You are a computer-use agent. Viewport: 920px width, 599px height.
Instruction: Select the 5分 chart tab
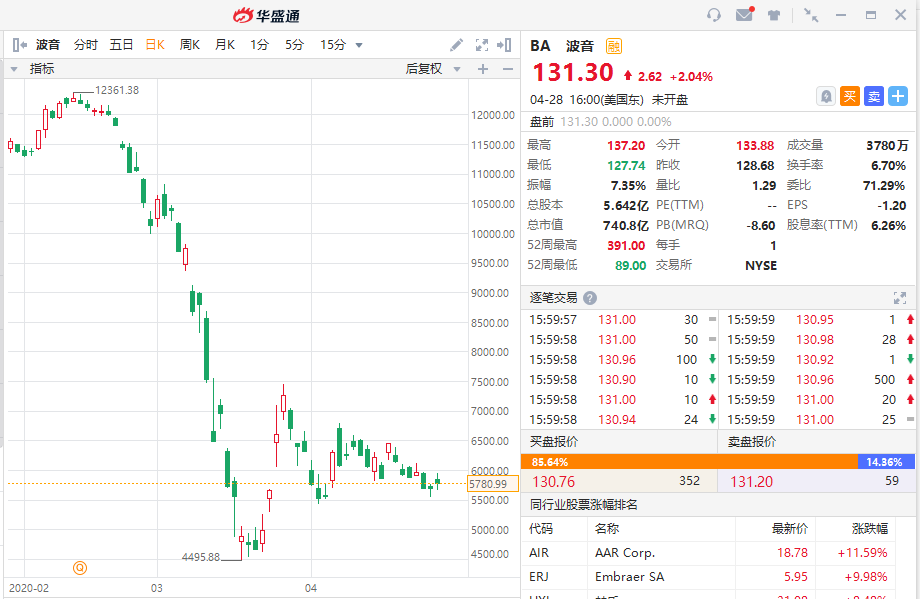[x=295, y=45]
